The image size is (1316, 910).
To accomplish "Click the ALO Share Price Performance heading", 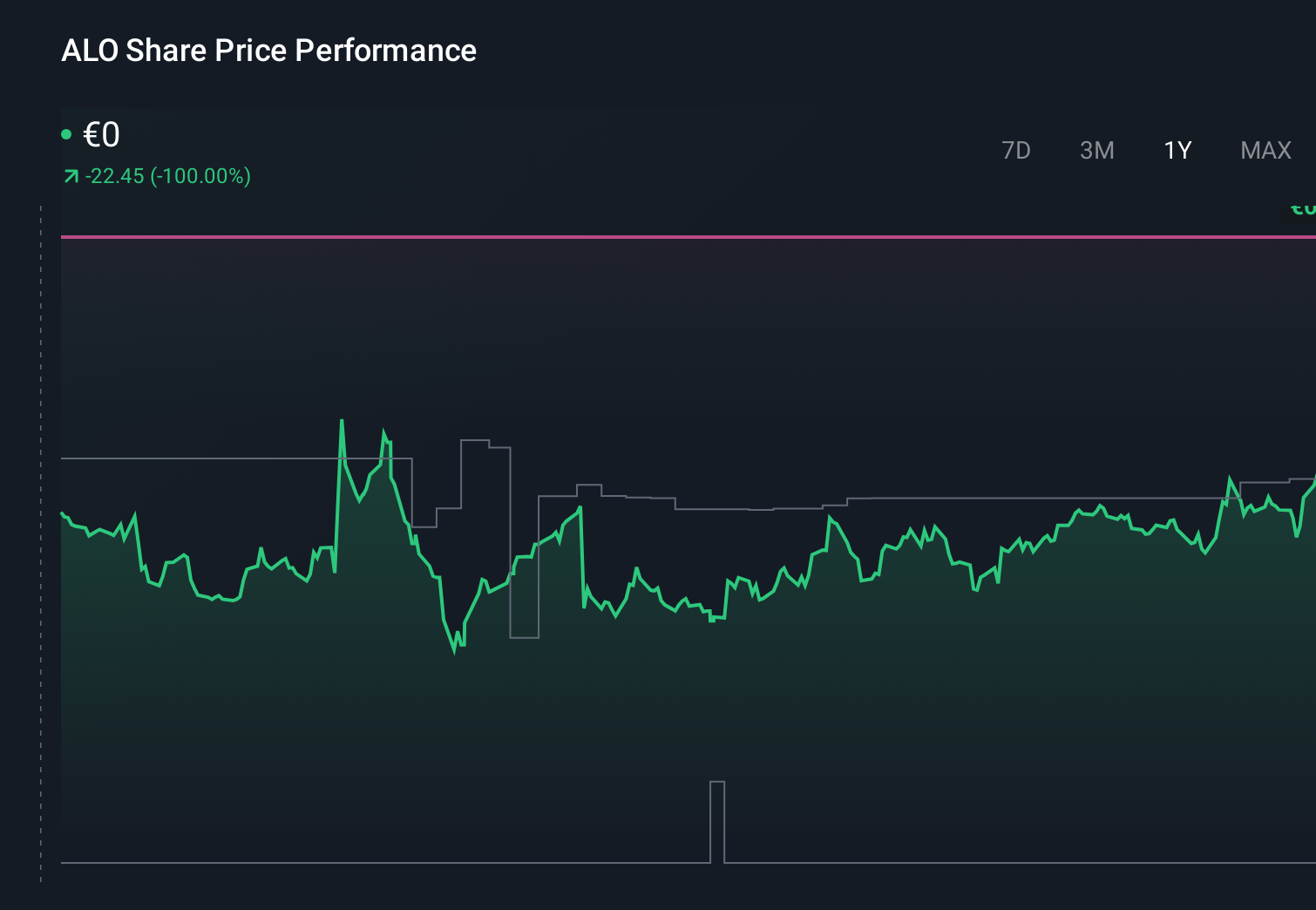I will [268, 51].
